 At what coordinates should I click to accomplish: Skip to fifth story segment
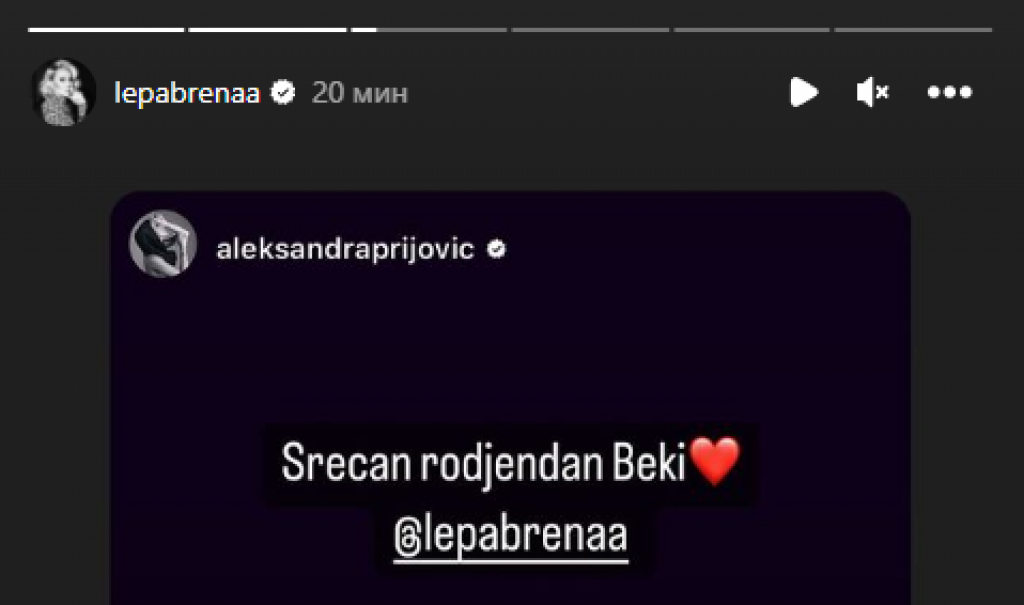(x=752, y=29)
